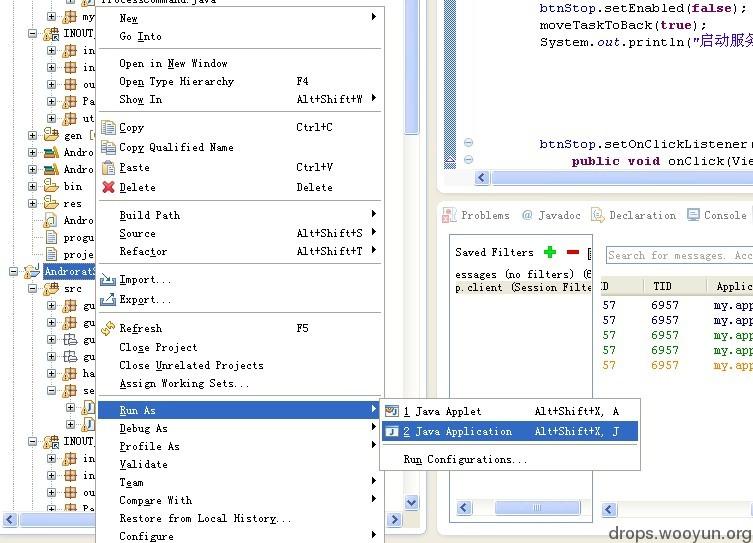753x543 pixels.
Task: Expand the ha package node
Action: pyautogui.click(x=51, y=373)
